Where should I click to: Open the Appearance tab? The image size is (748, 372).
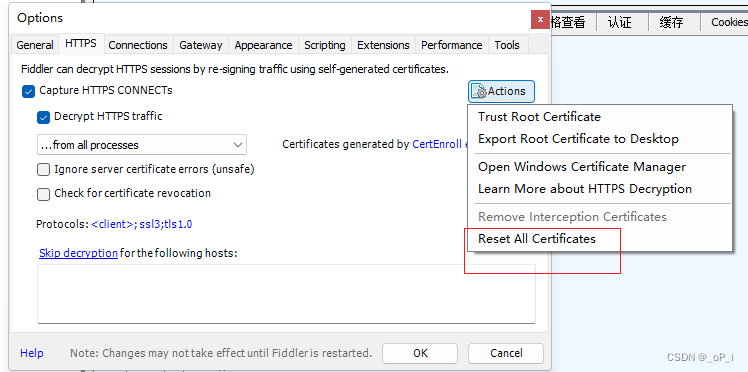[263, 45]
